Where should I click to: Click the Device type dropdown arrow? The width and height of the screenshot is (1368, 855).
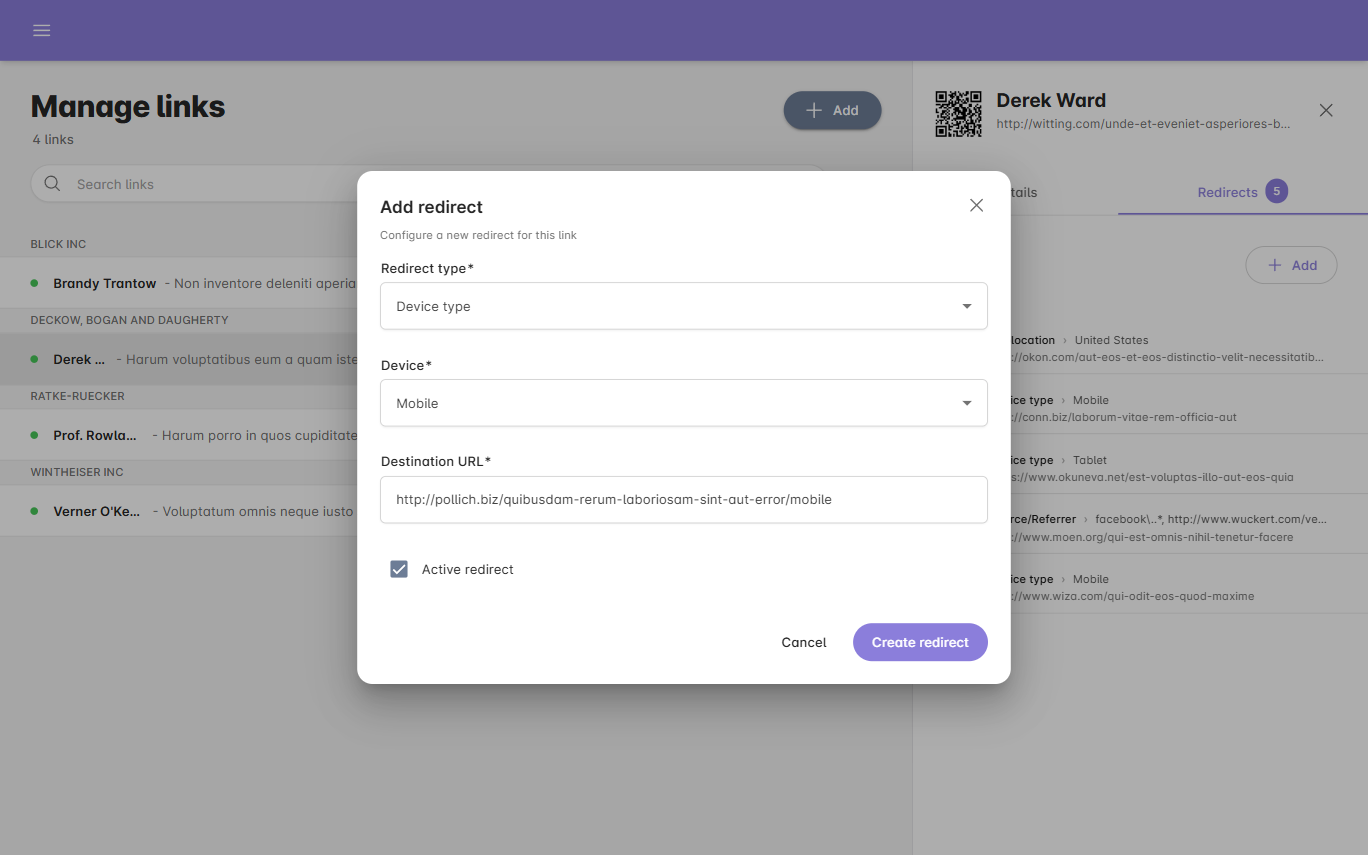pos(967,306)
